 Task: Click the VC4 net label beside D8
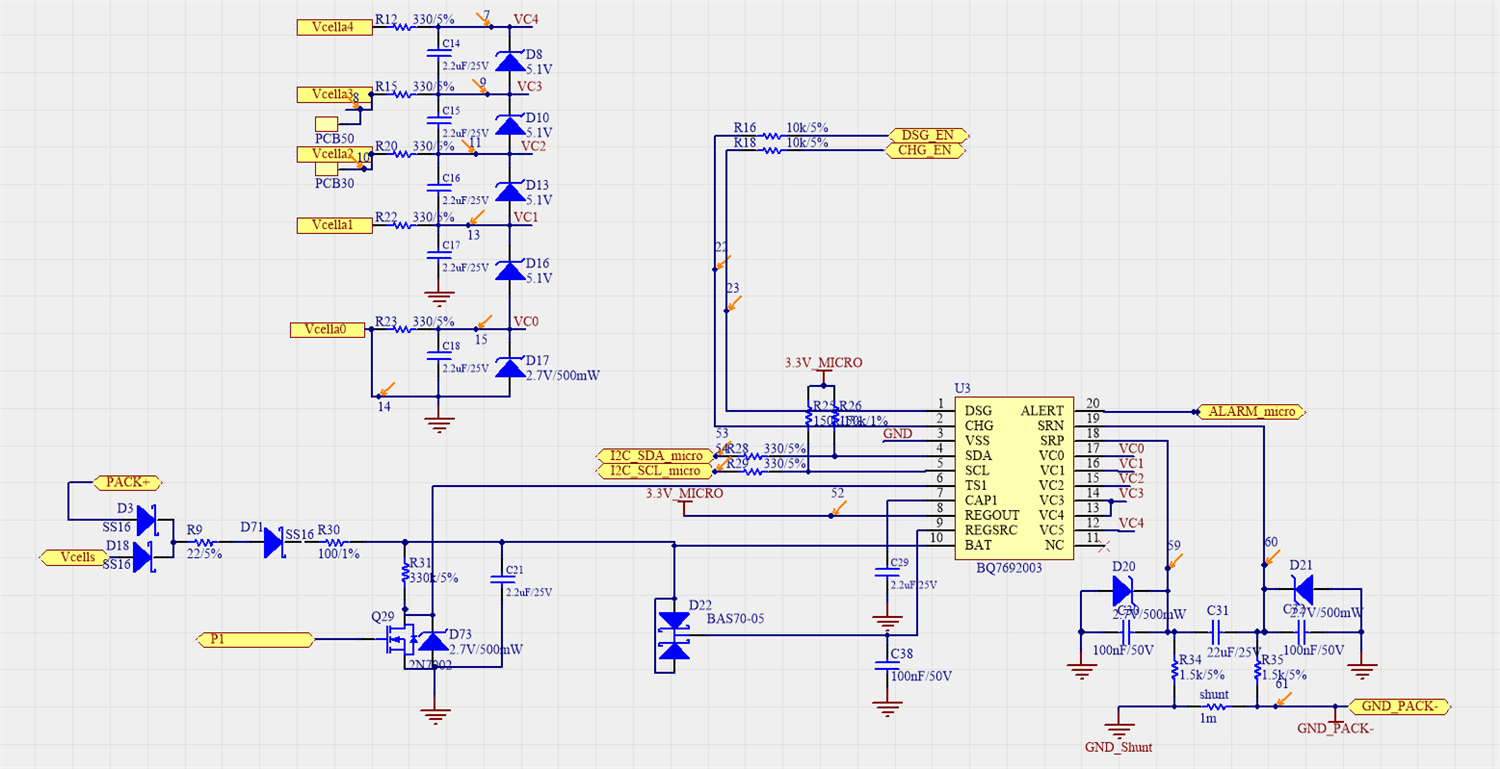click(526, 19)
